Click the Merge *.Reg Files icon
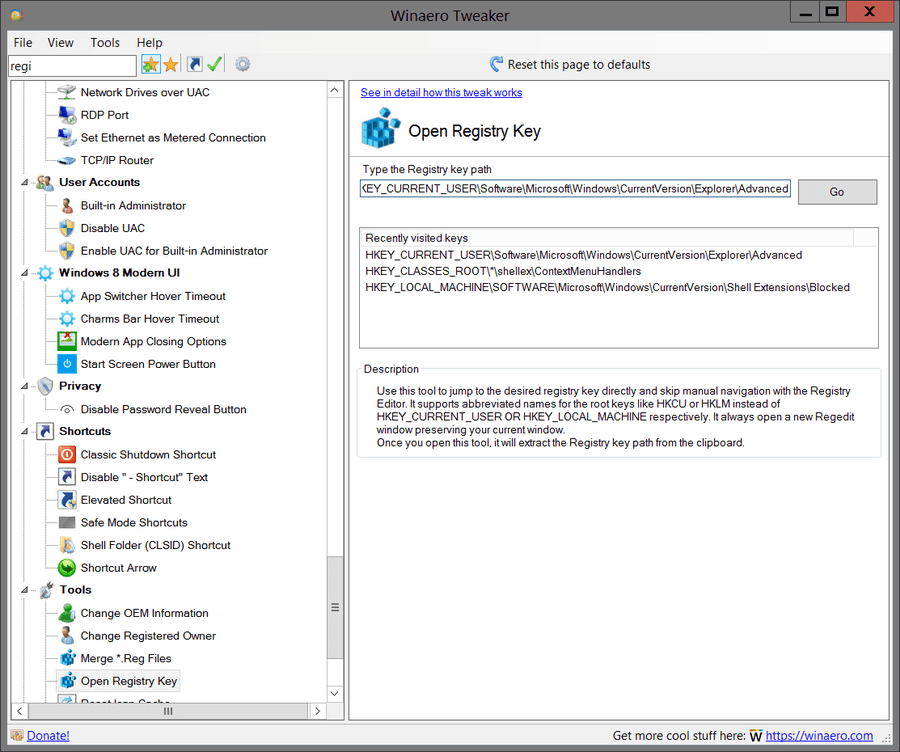900x752 pixels. click(x=67, y=658)
